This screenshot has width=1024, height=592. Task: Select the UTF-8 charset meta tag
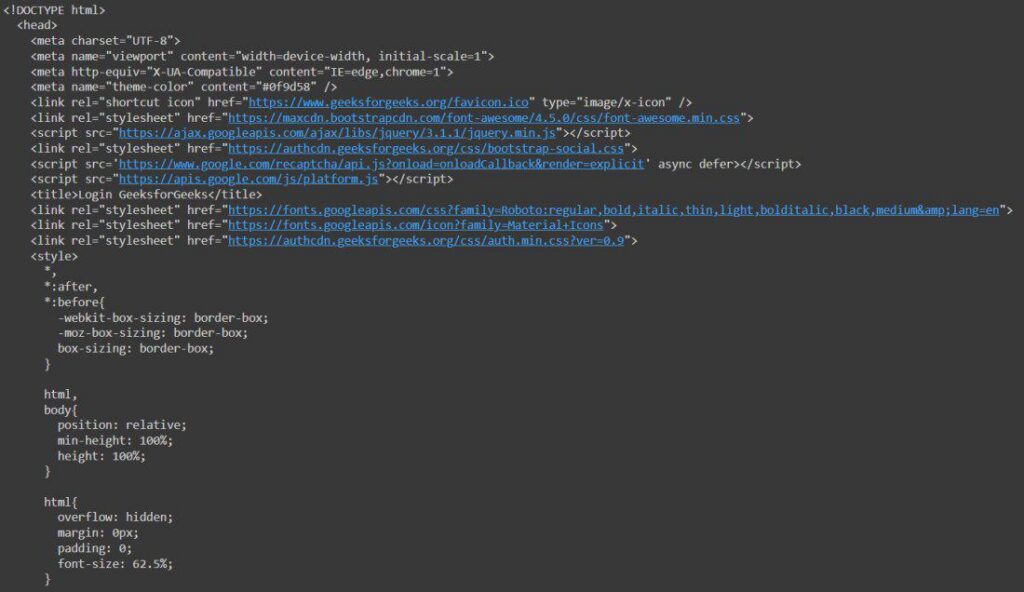pos(120,40)
